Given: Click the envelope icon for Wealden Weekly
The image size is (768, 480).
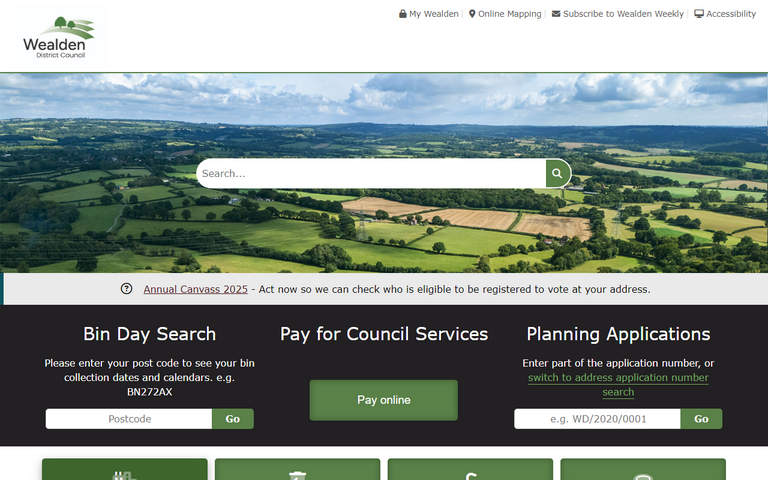Looking at the screenshot, I should [x=556, y=14].
